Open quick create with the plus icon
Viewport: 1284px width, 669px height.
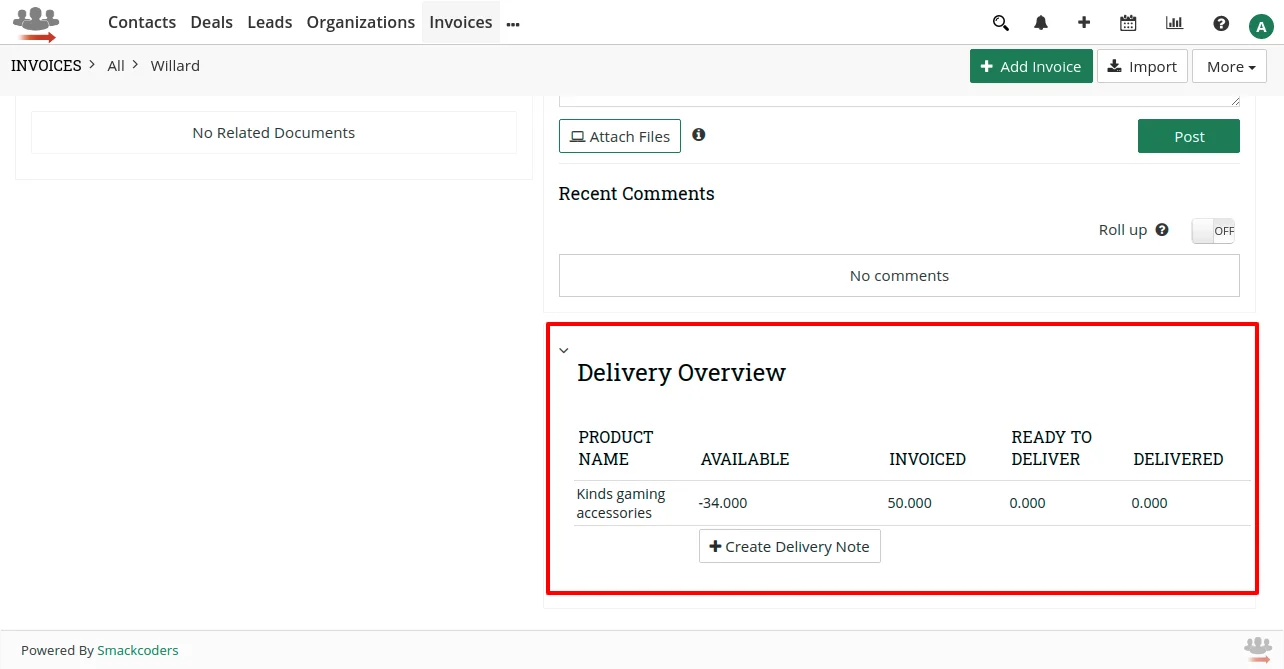click(1084, 22)
